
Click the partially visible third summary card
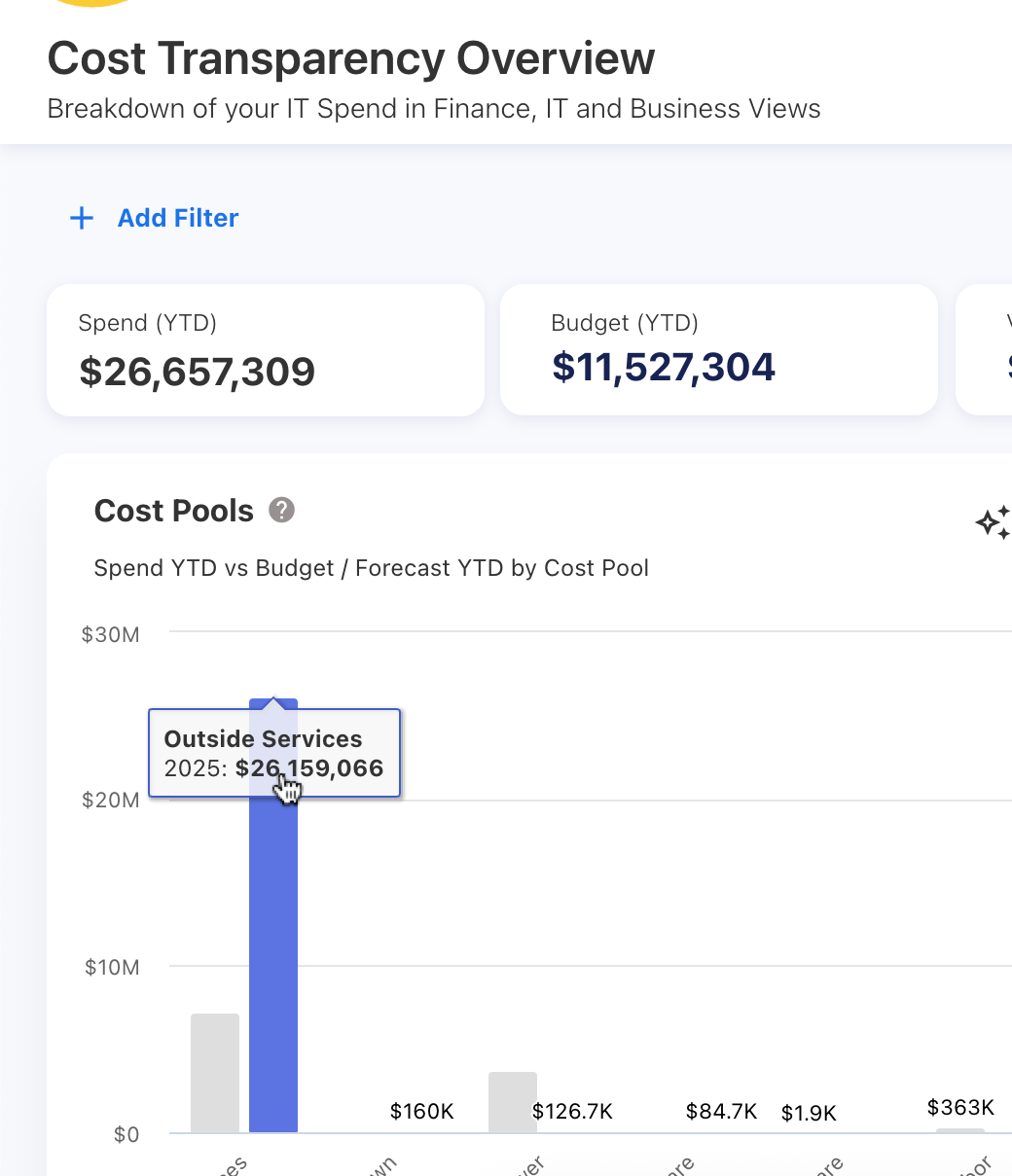coord(985,350)
